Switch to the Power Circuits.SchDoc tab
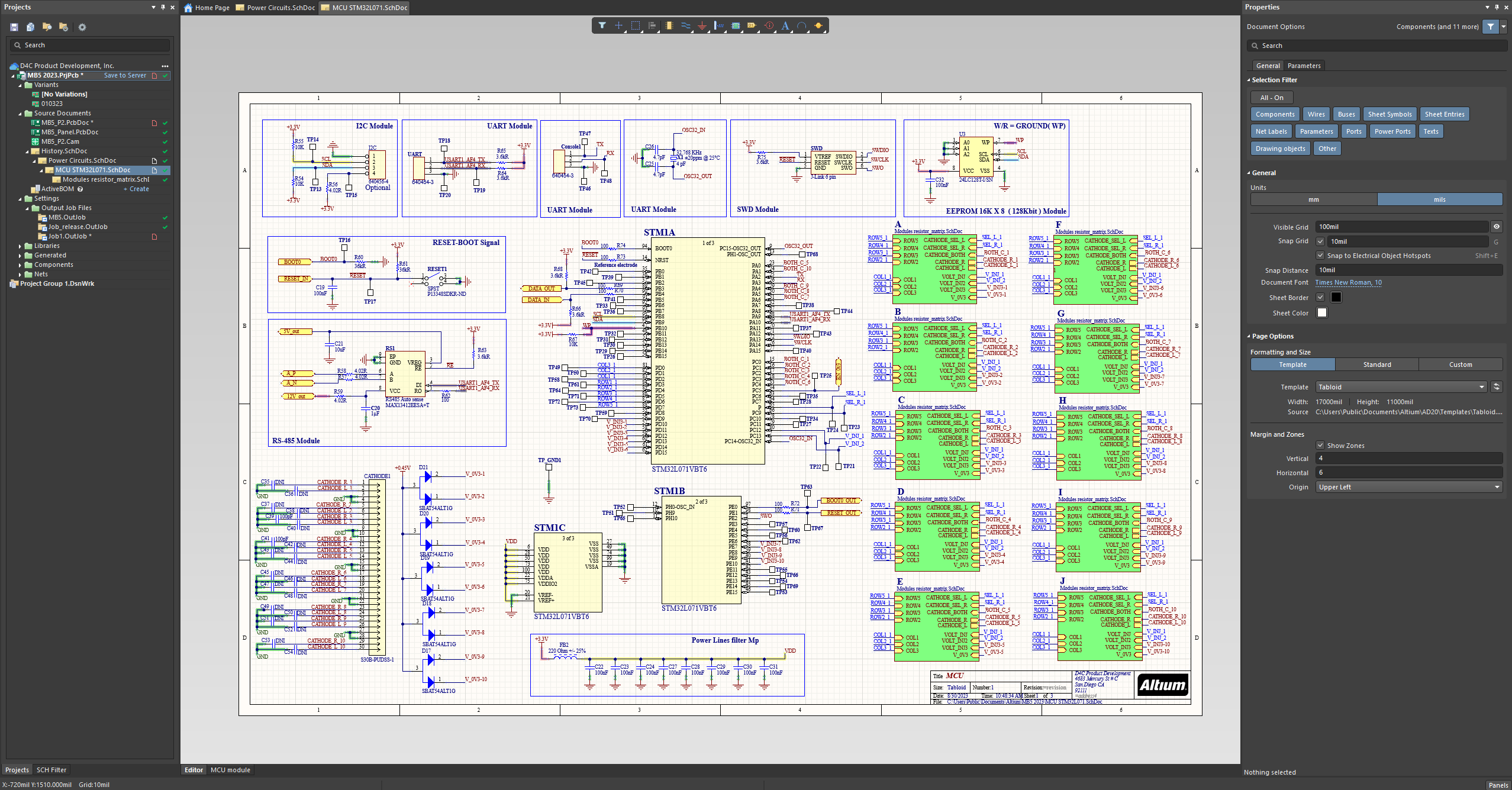The height and width of the screenshot is (790, 1512). (x=275, y=8)
